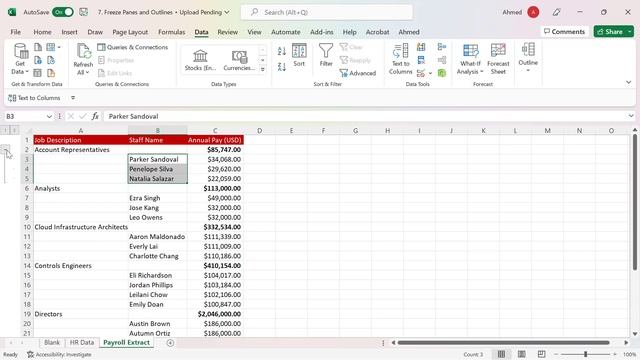Screen dimensions: 640x360
Task: Open the What-If Analysis menu
Action: pos(470,59)
